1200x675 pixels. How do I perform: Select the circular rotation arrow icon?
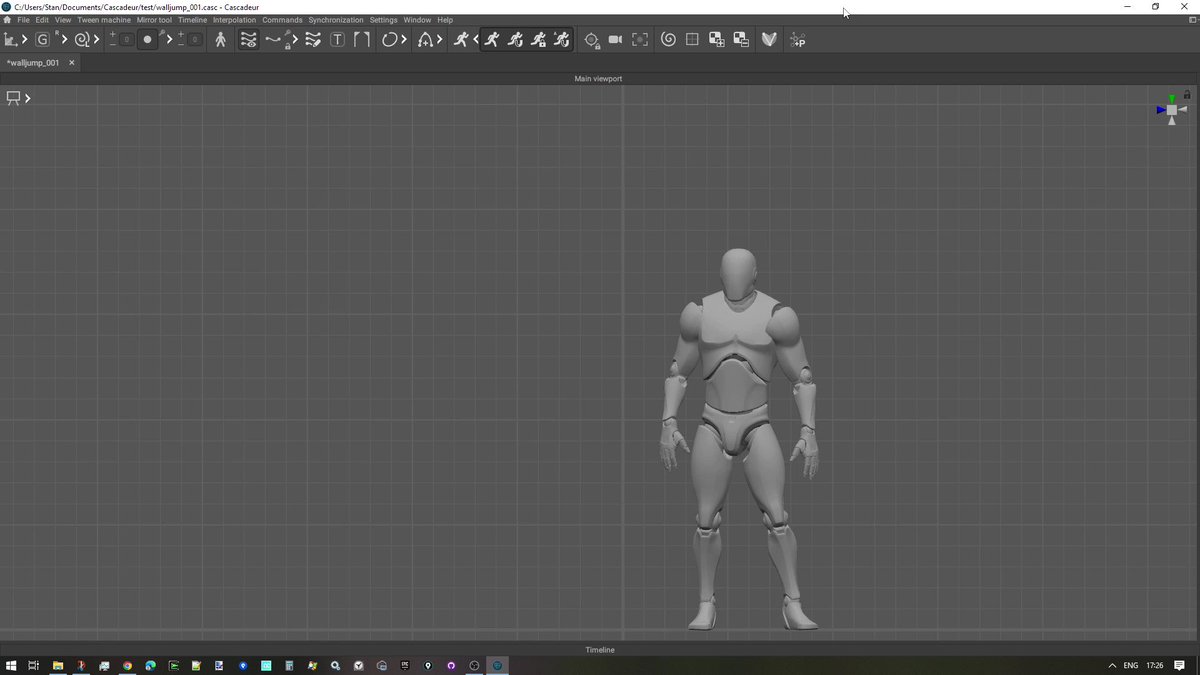click(390, 40)
